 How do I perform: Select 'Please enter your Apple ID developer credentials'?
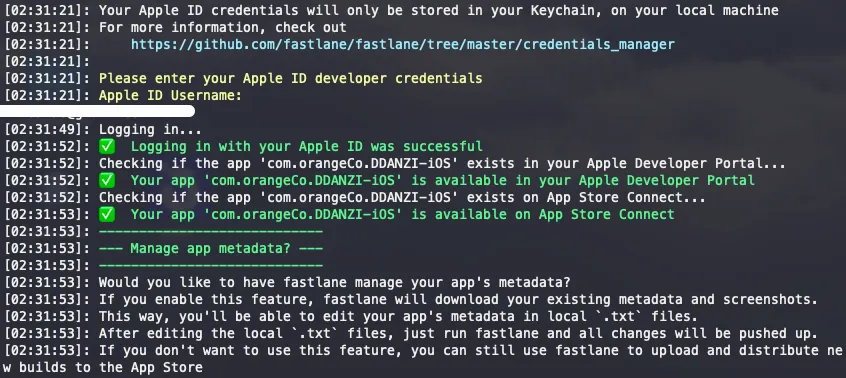pos(290,78)
